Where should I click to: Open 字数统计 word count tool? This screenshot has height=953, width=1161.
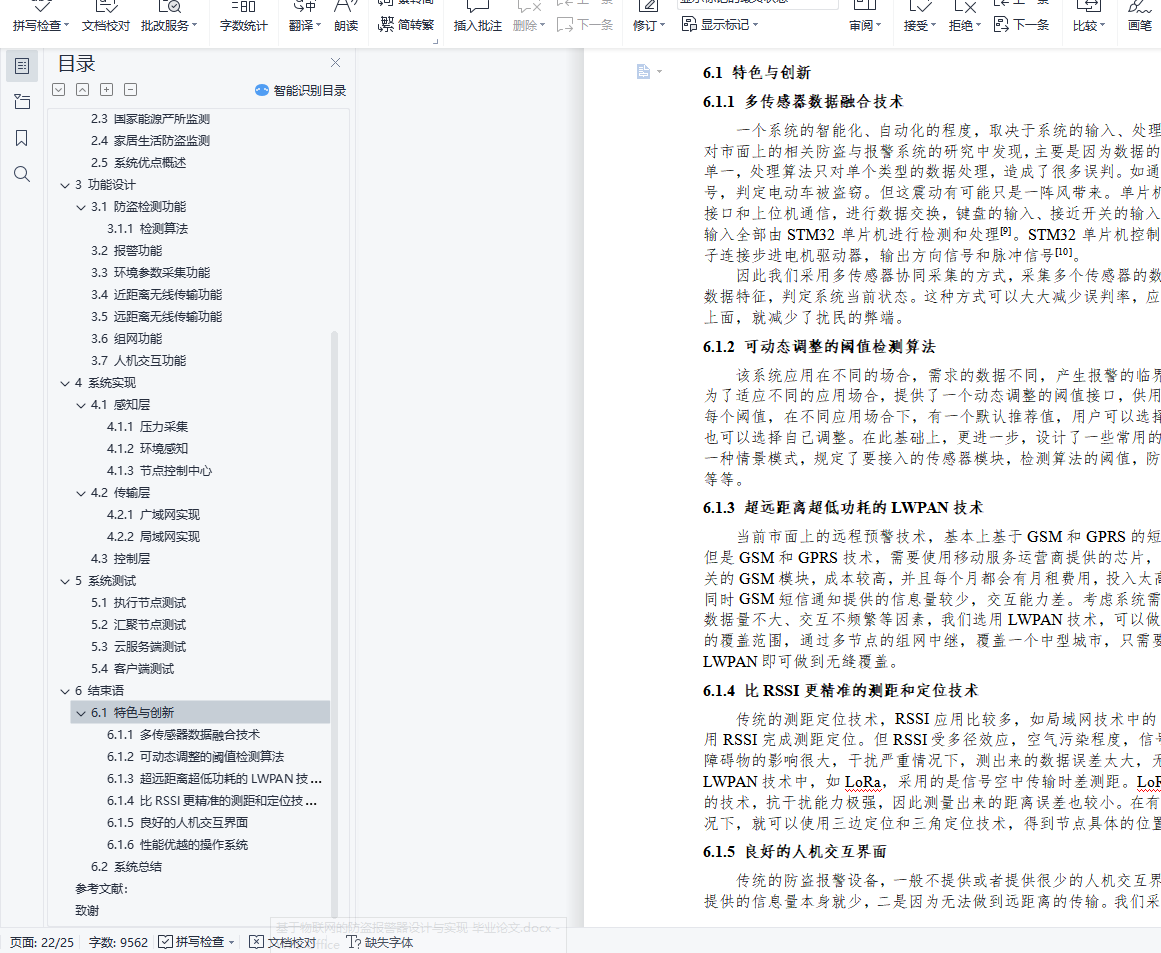pos(243,17)
